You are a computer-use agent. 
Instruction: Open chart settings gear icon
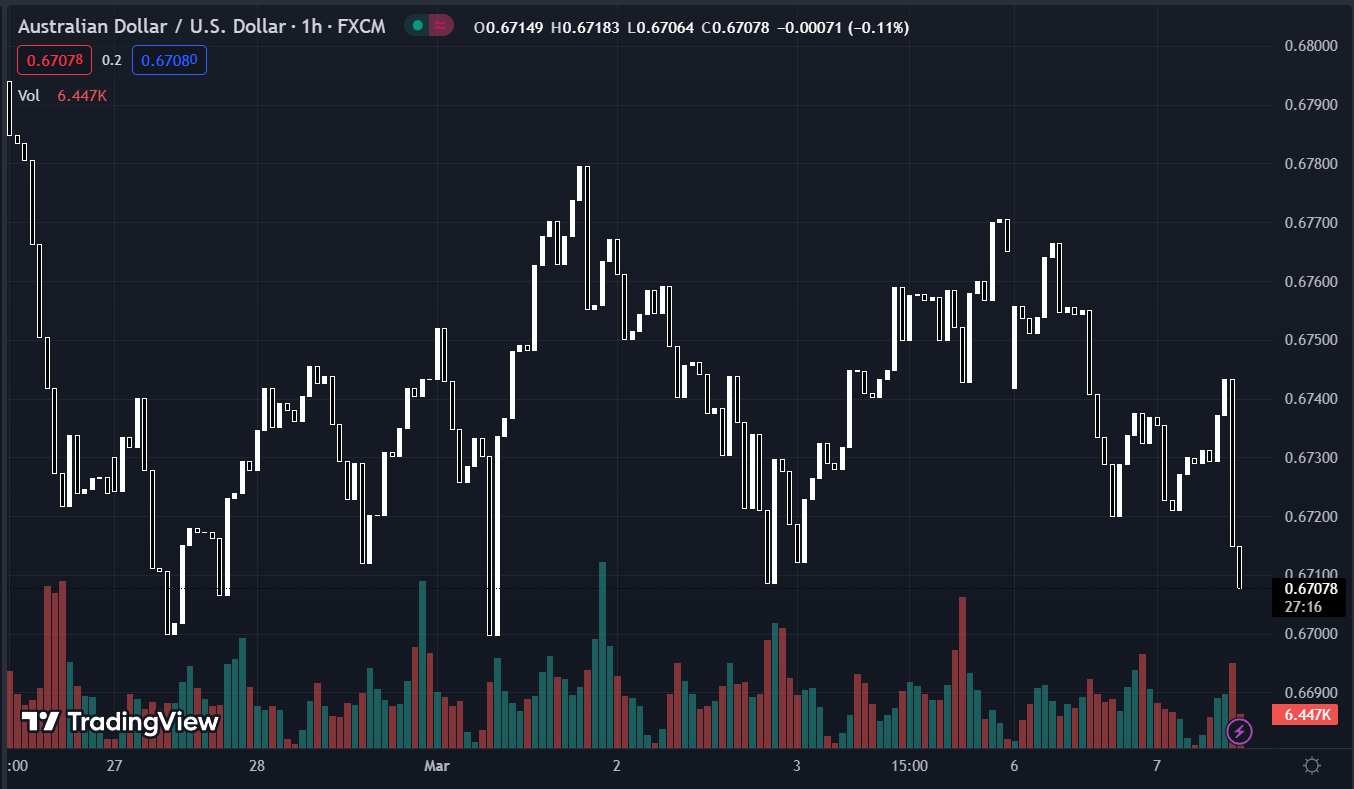tap(1312, 766)
